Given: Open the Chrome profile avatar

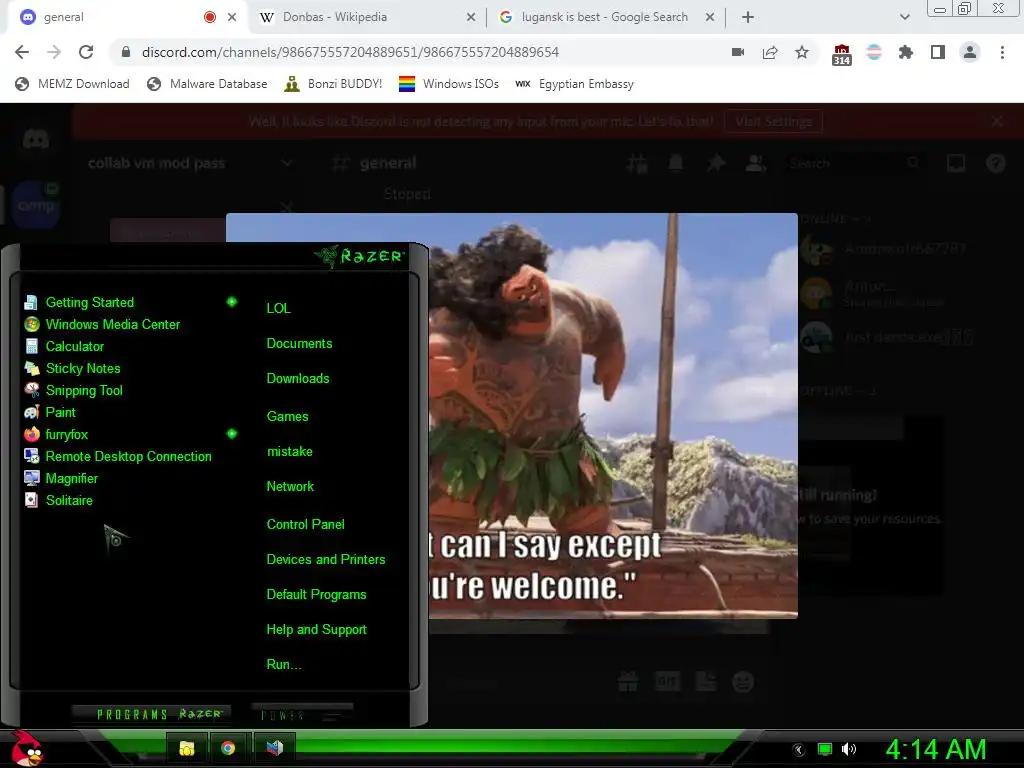Looking at the screenshot, I should point(970,52).
